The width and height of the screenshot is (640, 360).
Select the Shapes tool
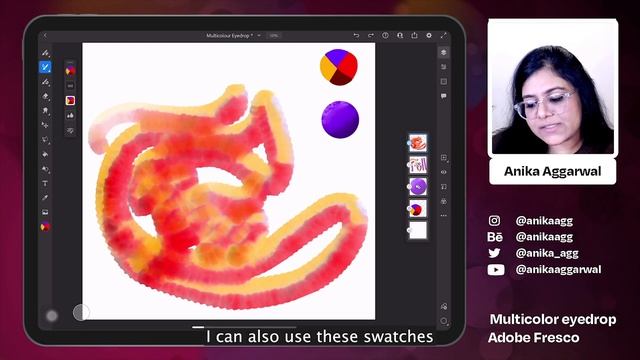pyautogui.click(x=45, y=169)
